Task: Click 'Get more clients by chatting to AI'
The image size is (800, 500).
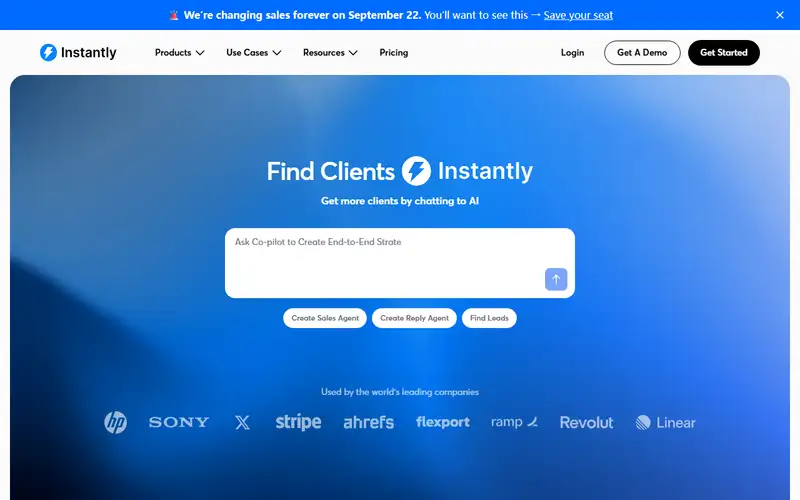Action: (400, 201)
